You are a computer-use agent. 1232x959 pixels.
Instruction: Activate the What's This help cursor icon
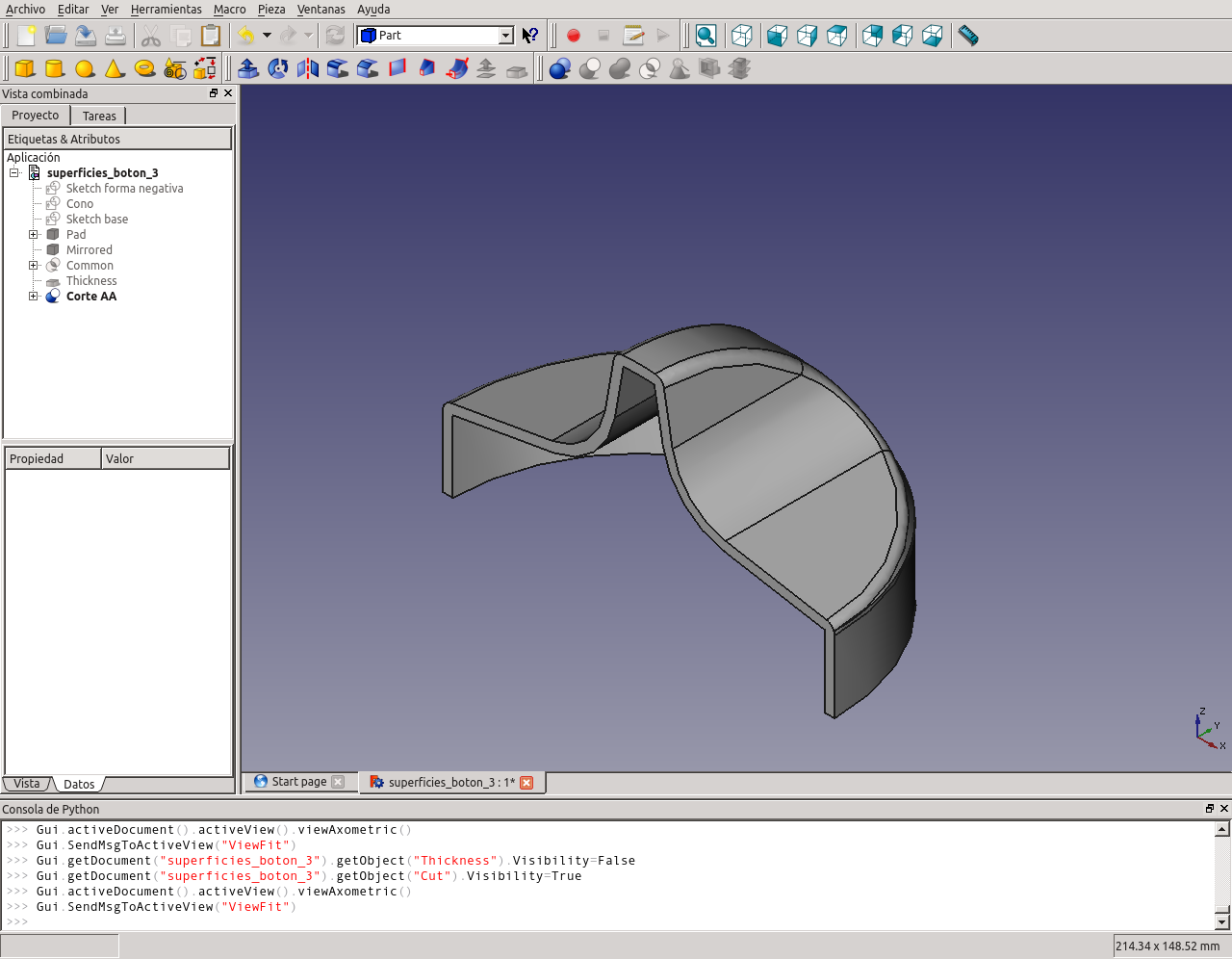point(530,36)
